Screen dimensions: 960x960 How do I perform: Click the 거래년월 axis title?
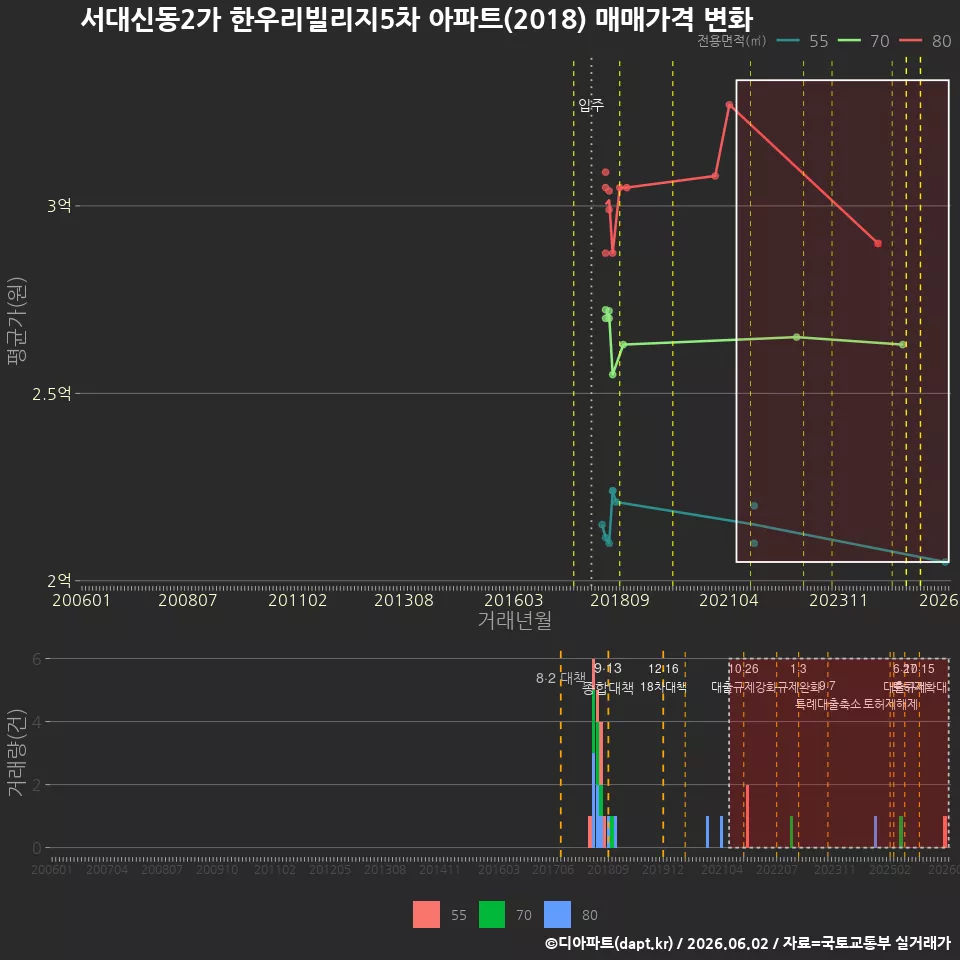(x=514, y=620)
